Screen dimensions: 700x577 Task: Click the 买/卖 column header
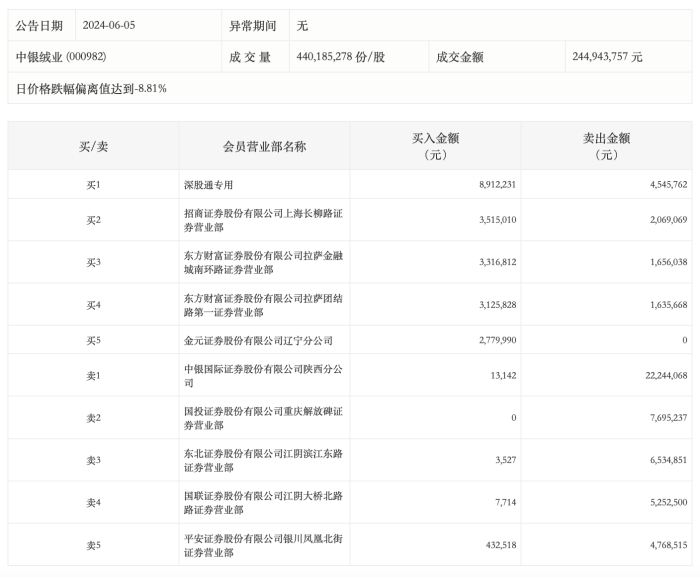[x=93, y=146]
